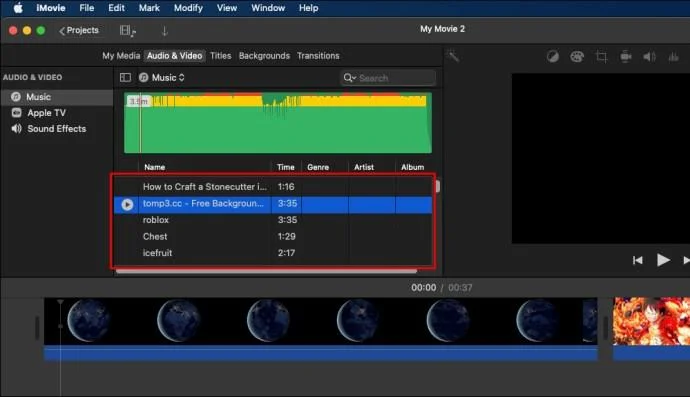Open the Mark menu

click(x=149, y=8)
